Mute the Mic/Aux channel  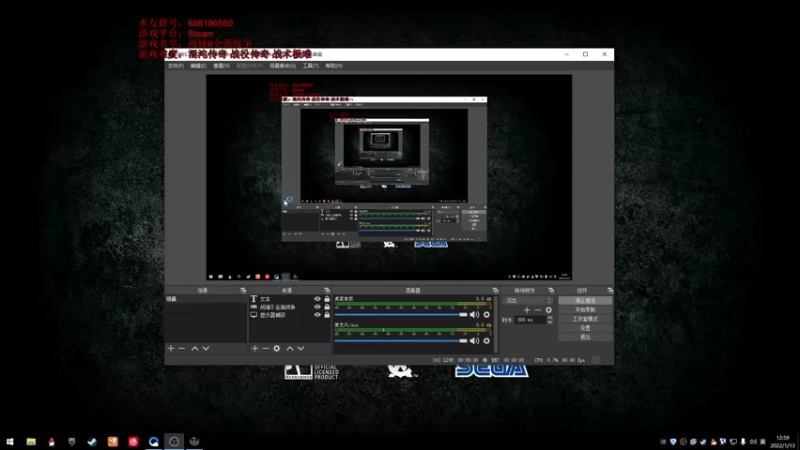coord(474,341)
